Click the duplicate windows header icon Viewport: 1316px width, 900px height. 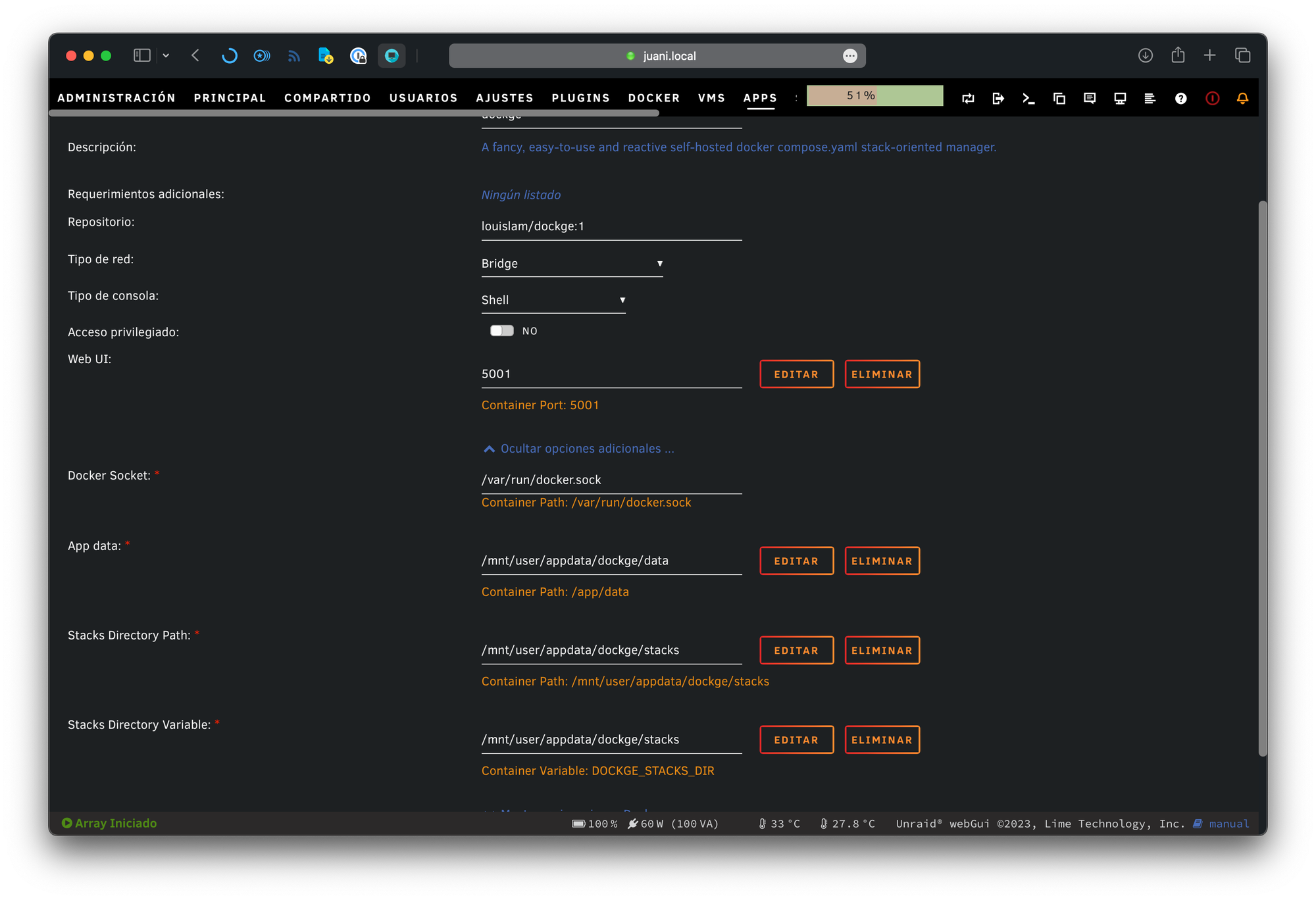click(1059, 99)
